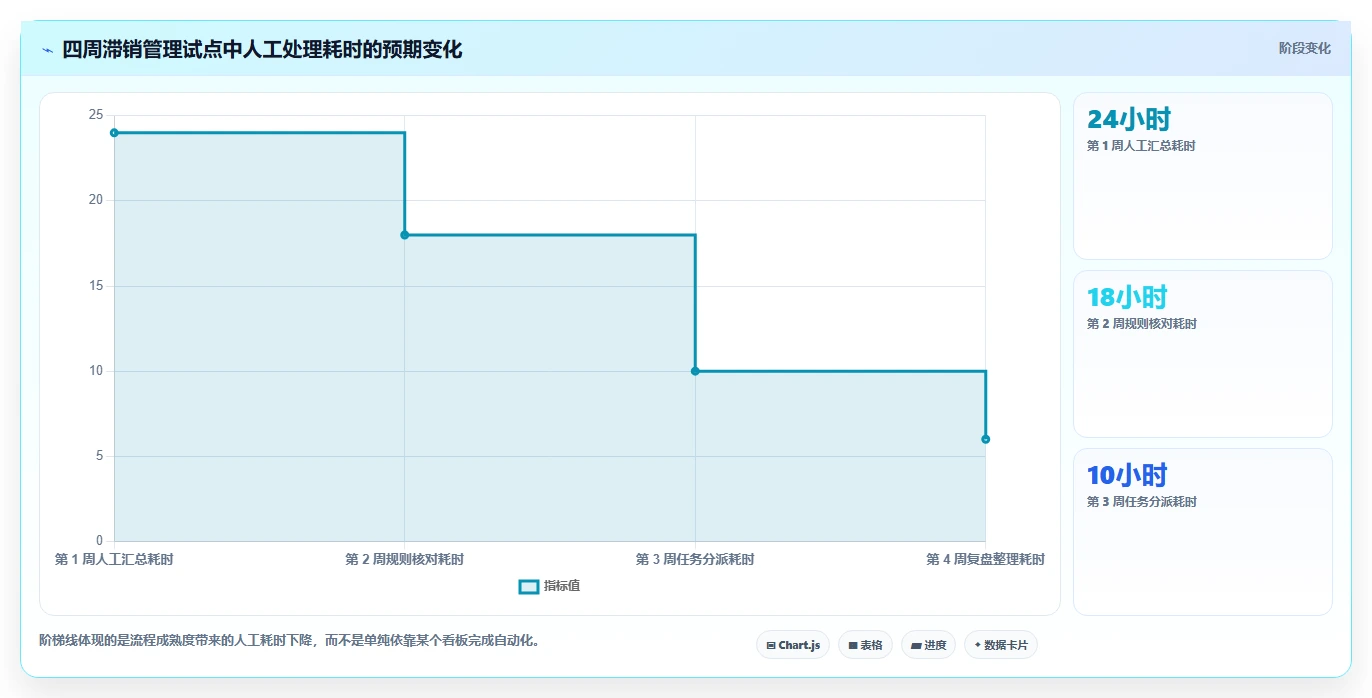1372x698 pixels.
Task: Click the y-axis label 15
Action: [x=96, y=286]
